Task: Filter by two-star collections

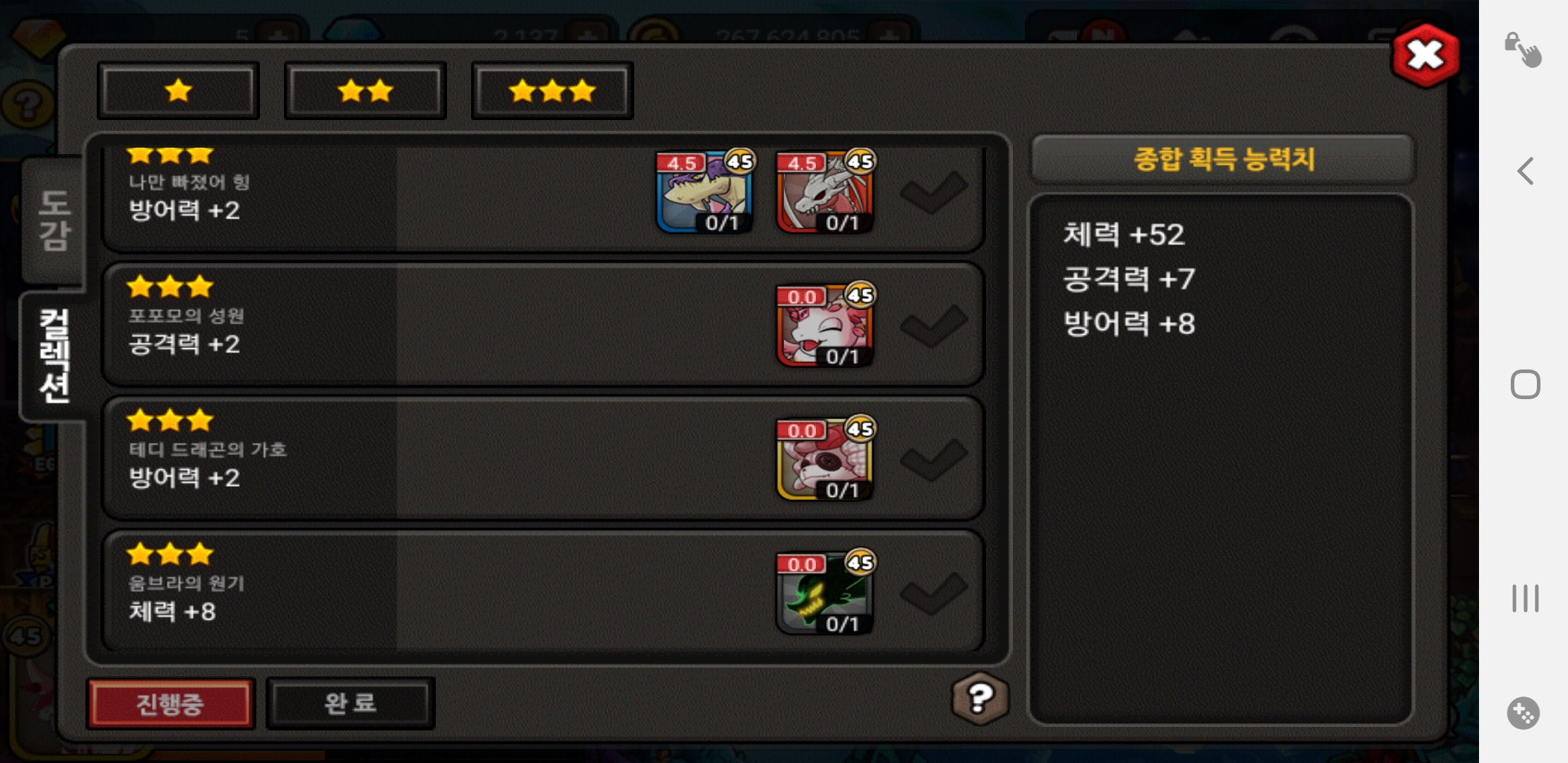Action: 365,90
